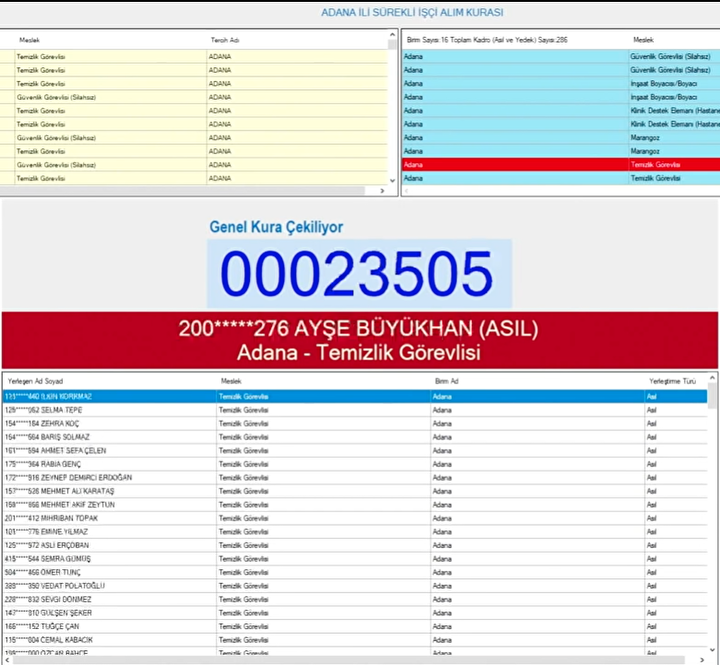Click the Genel Kura Çekiliyor label
Screen dimensions: 720x665
coord(276,227)
